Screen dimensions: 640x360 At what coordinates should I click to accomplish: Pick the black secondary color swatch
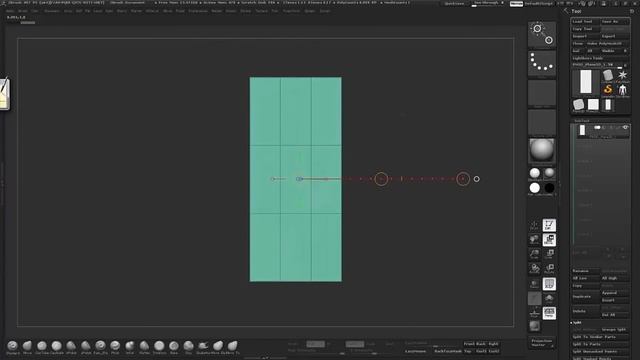click(549, 188)
